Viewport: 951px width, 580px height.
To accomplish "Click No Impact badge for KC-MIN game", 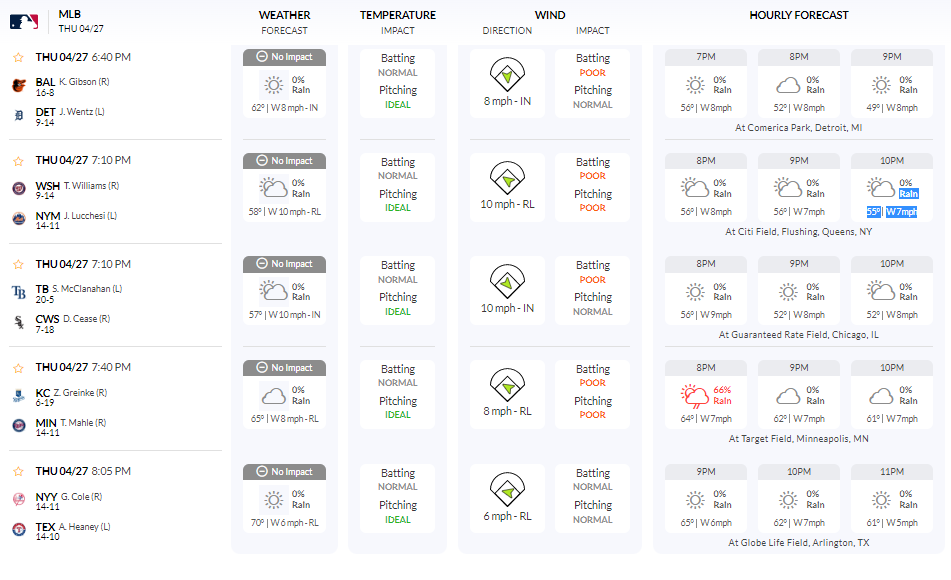I will pyautogui.click(x=284, y=368).
